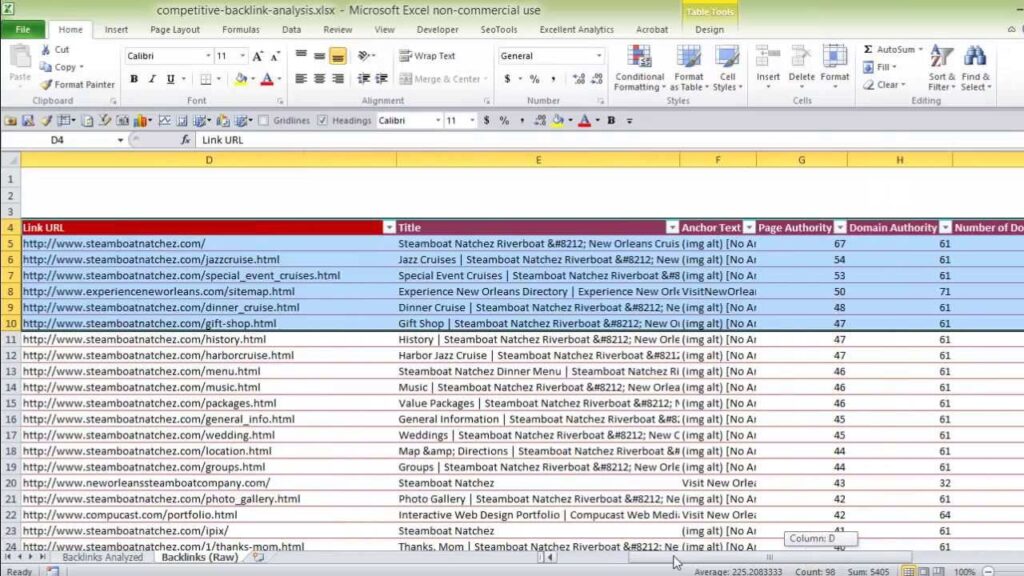Image resolution: width=1024 pixels, height=576 pixels.
Task: Click the compucast.com portfolio URL cell
Action: click(x=208, y=515)
